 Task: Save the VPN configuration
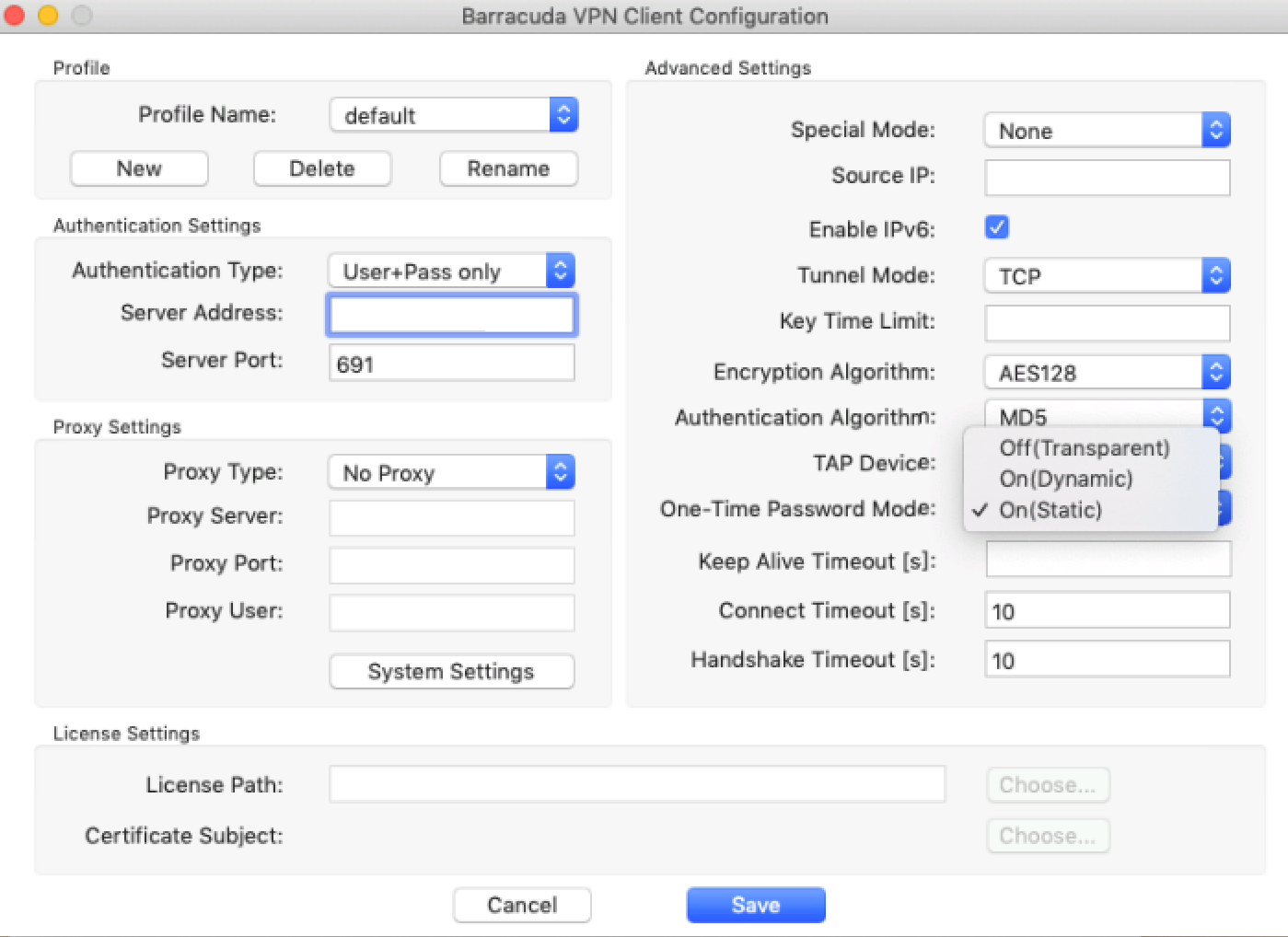click(756, 906)
